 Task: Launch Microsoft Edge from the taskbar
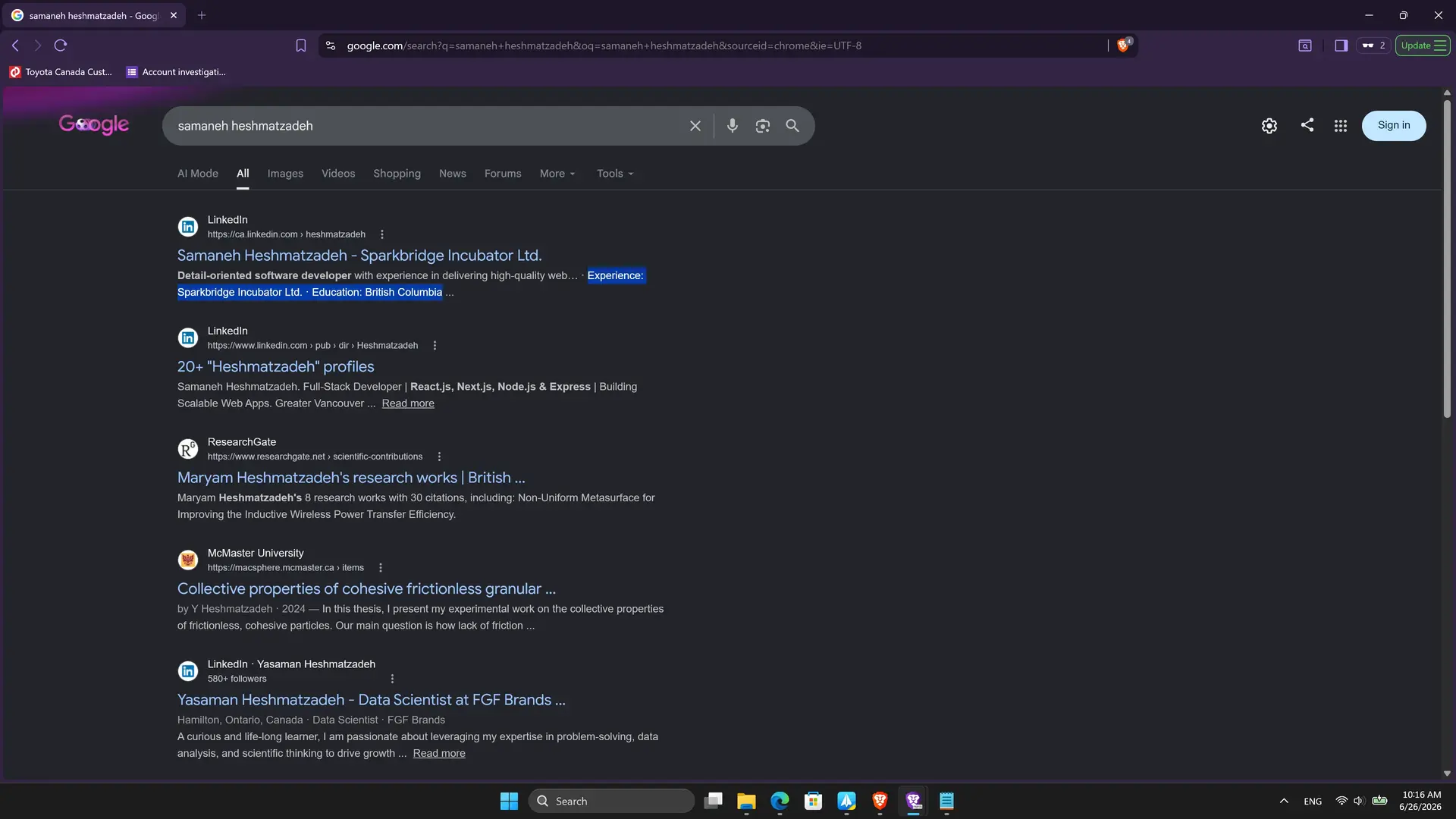coord(780,801)
